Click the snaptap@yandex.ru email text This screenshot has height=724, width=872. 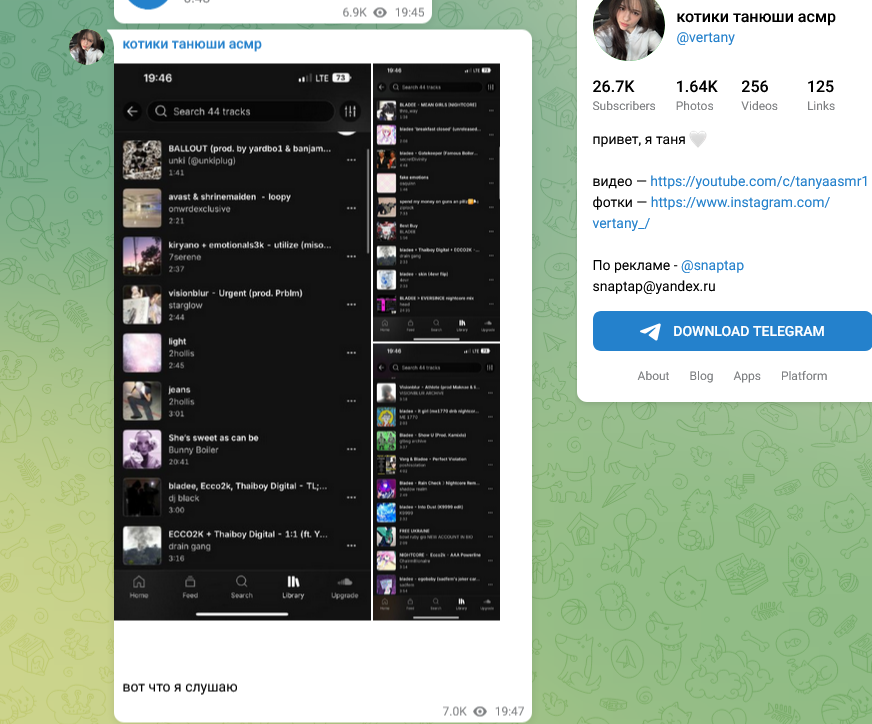654,286
